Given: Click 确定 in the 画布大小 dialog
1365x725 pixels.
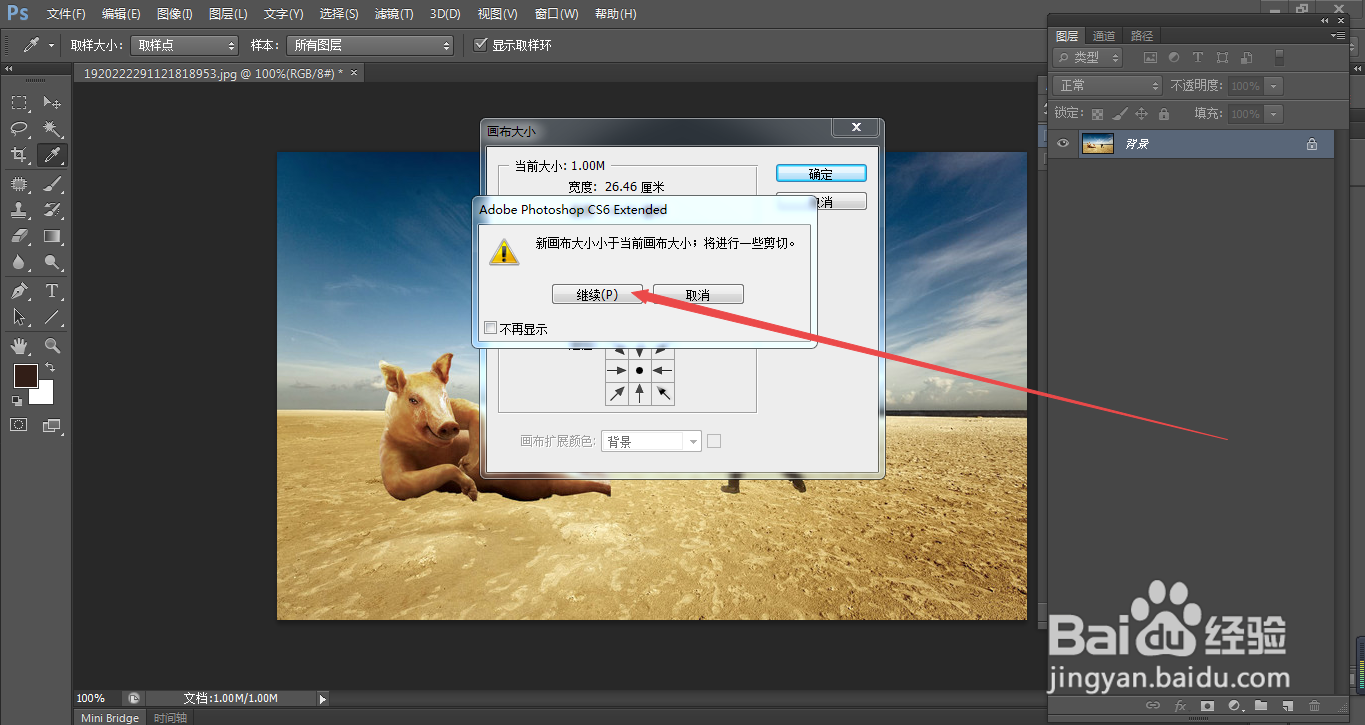Looking at the screenshot, I should [x=821, y=174].
